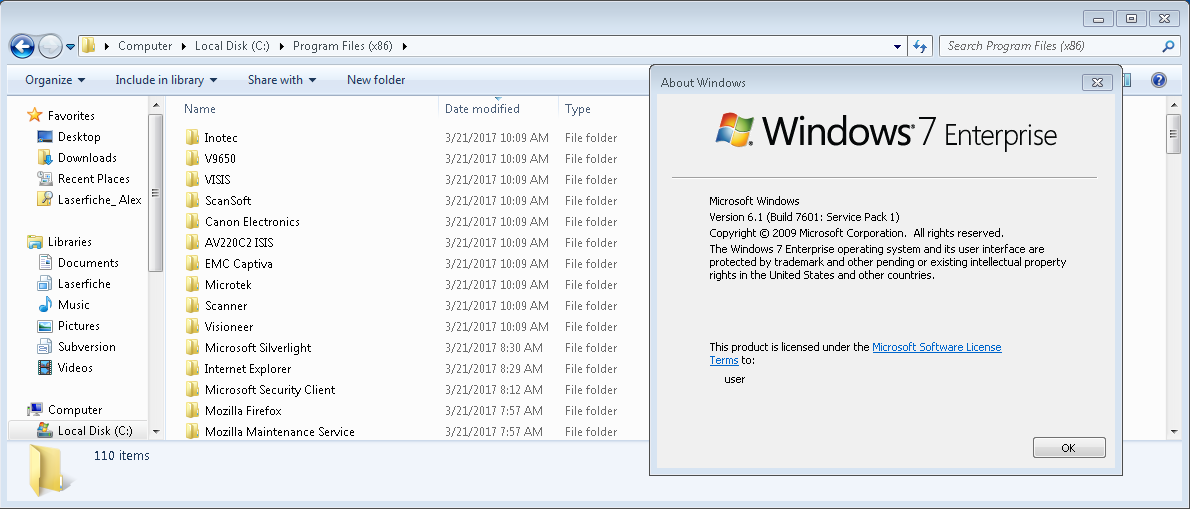Click the Back navigation arrow button
Viewport: 1190px width, 509px height.
(22, 46)
